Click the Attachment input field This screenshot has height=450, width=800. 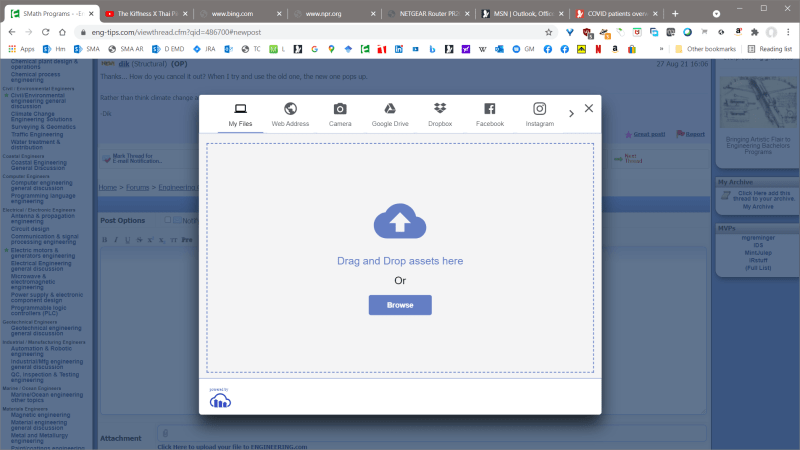[x=432, y=433]
